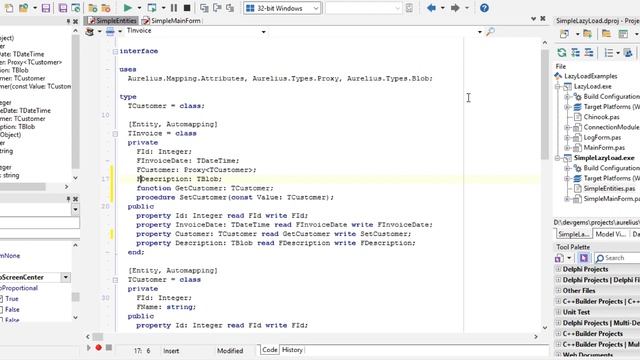Collapse the LazyLoad.exe project node
Viewport: 640px width, 360px height.
(557, 87)
